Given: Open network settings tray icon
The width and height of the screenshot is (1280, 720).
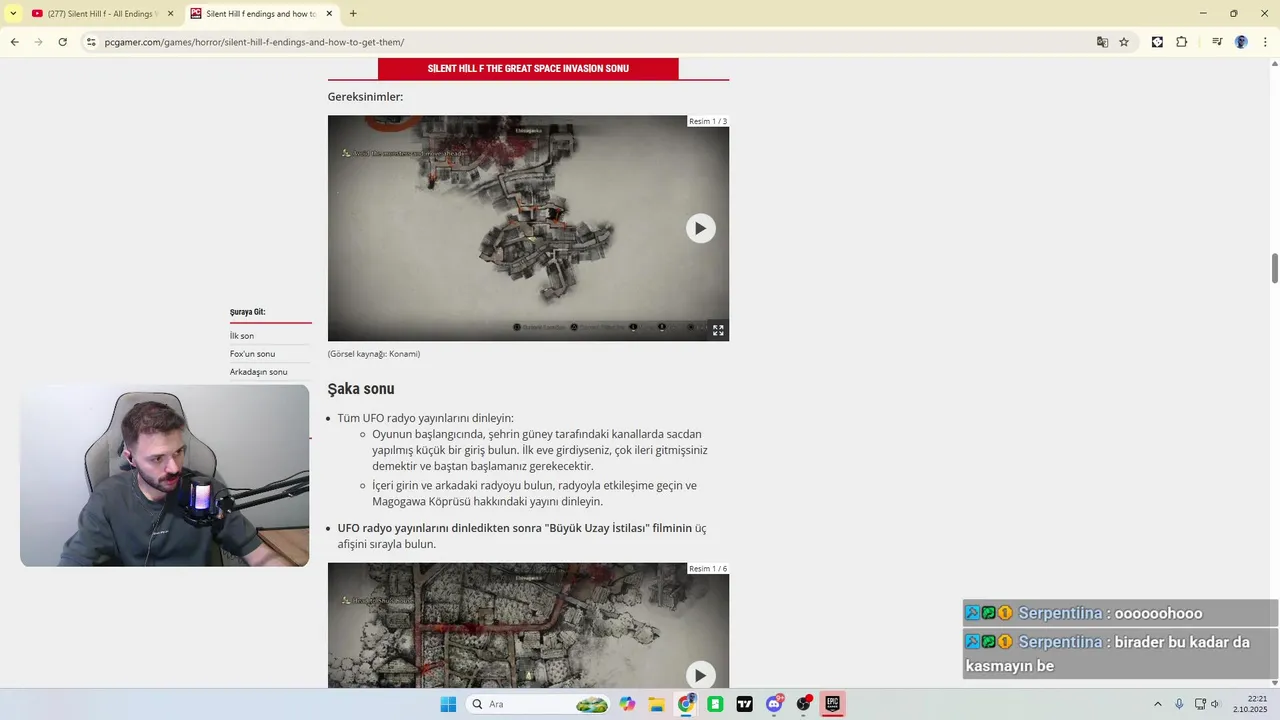Looking at the screenshot, I should tap(1200, 704).
